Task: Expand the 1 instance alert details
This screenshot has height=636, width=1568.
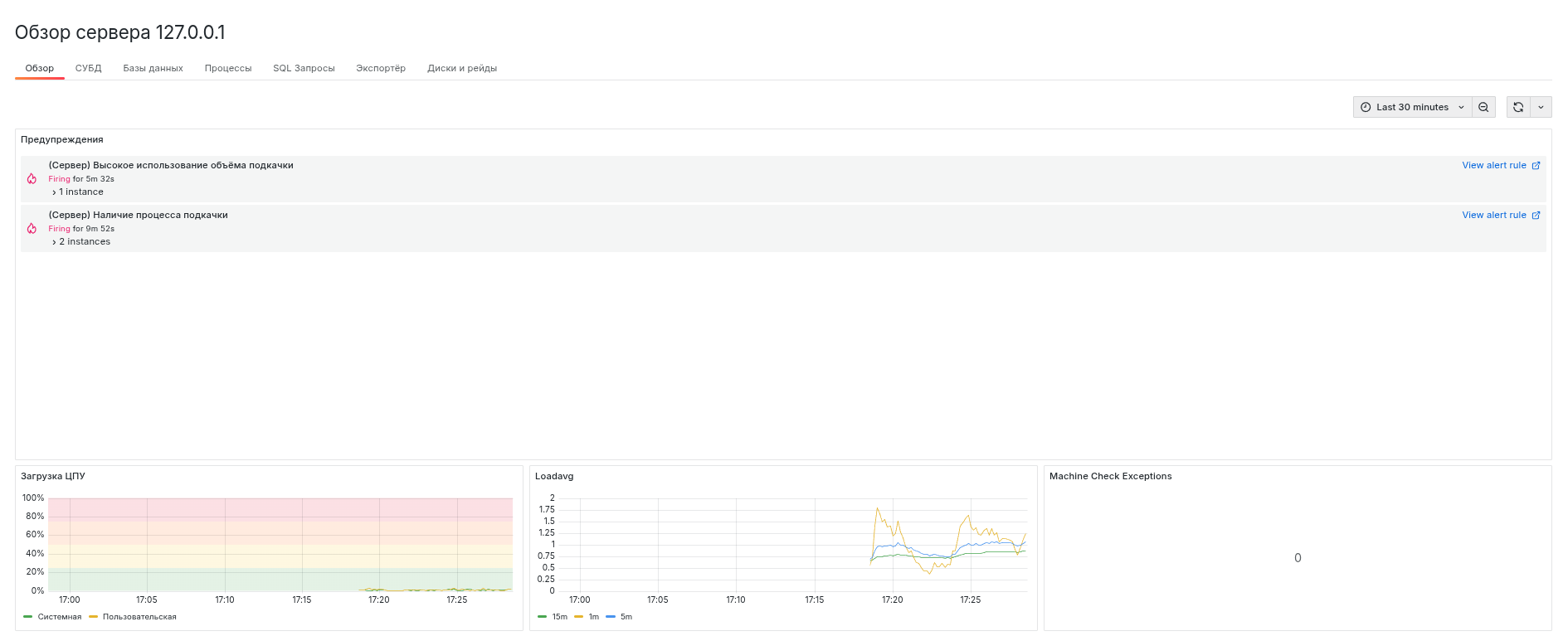Action: coord(80,192)
